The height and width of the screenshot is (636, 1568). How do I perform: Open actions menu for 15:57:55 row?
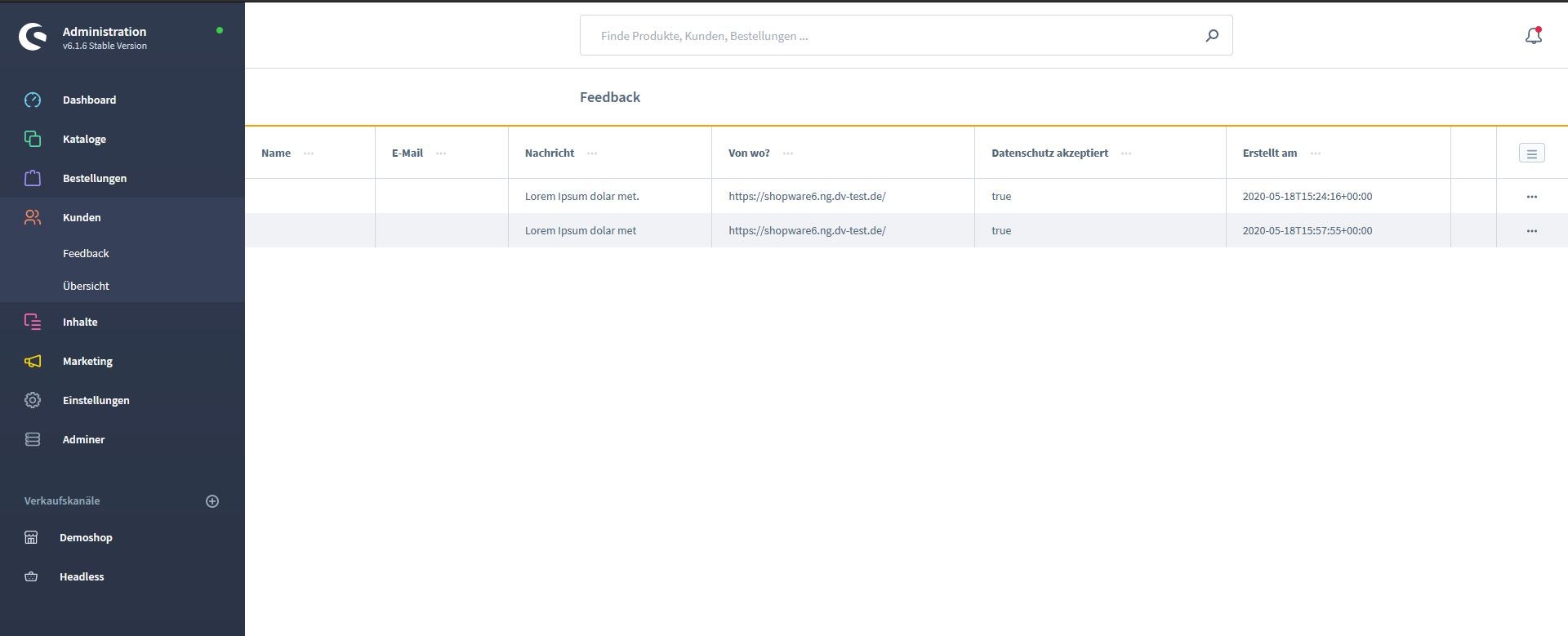pos(1532,230)
